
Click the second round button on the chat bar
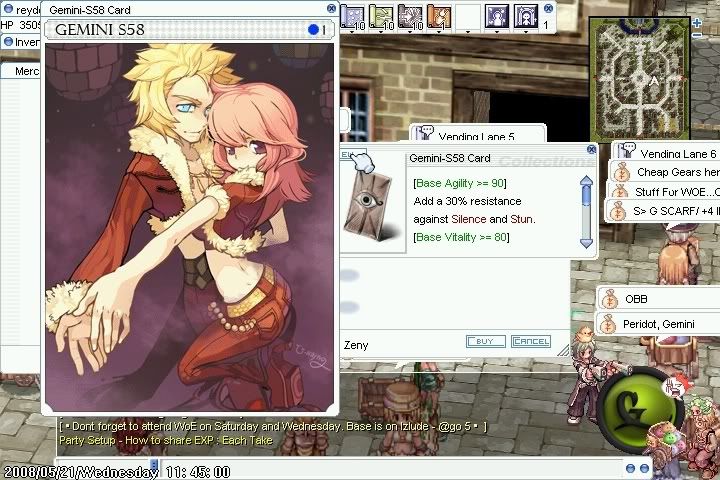tap(644, 468)
